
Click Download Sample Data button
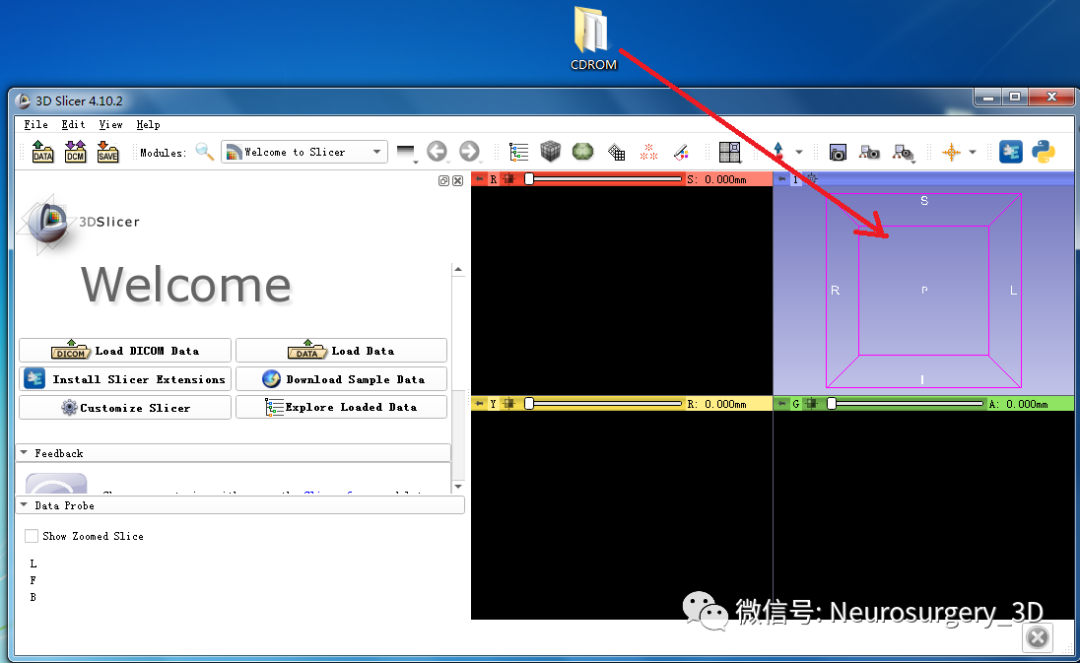pos(341,379)
